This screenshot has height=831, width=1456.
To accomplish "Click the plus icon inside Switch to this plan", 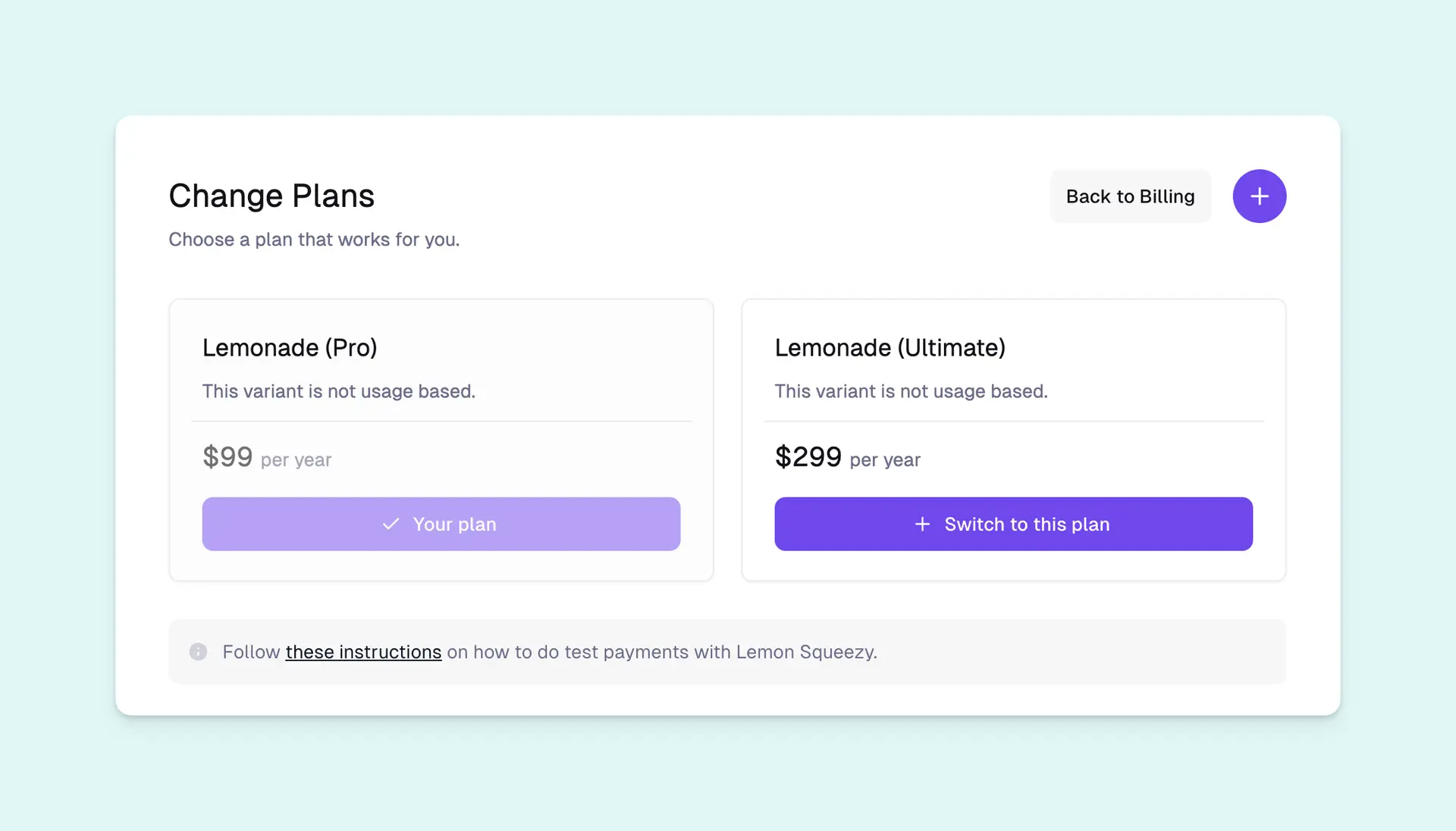I will [x=921, y=524].
